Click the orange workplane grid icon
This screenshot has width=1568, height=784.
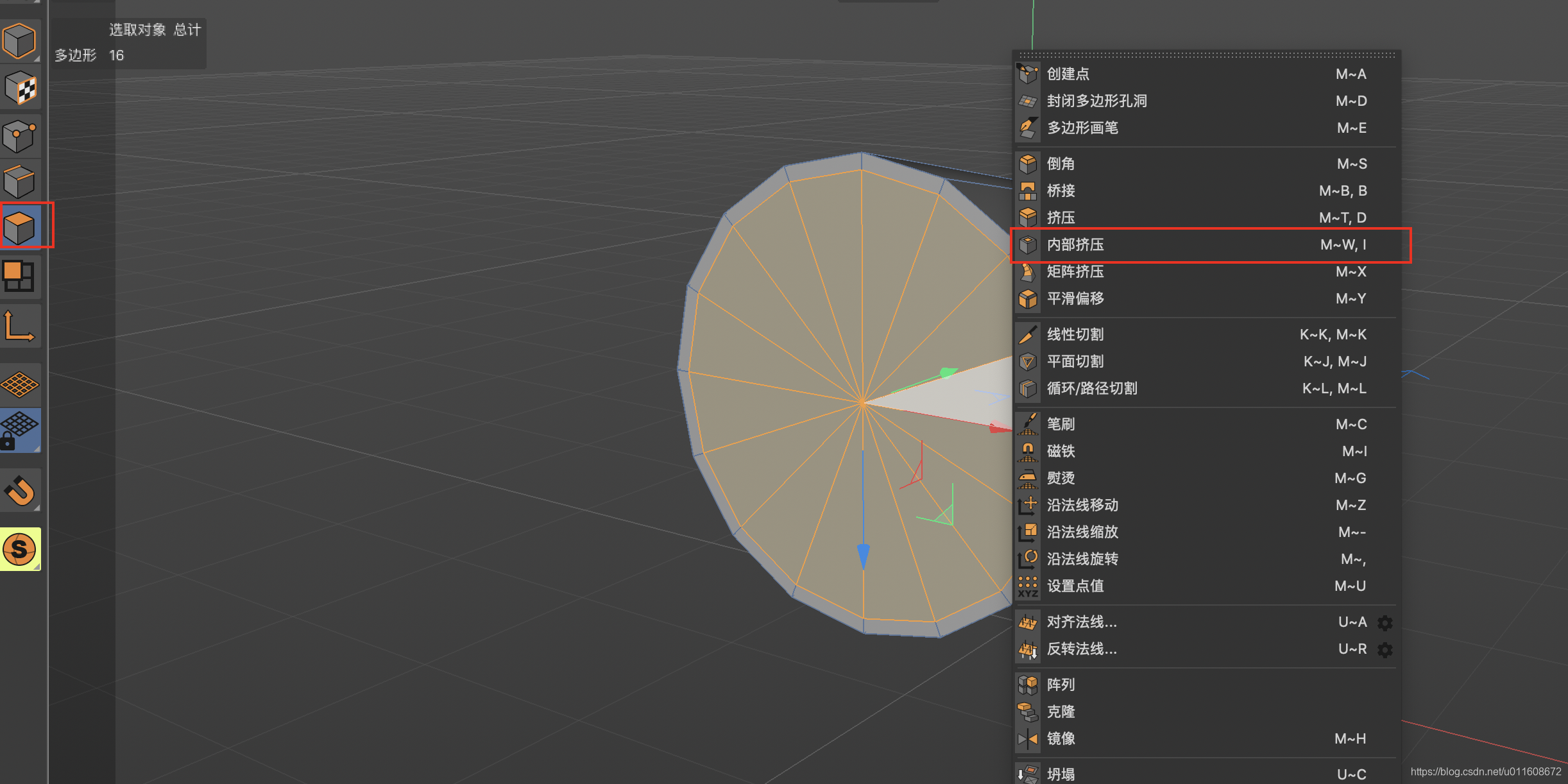pyautogui.click(x=19, y=384)
